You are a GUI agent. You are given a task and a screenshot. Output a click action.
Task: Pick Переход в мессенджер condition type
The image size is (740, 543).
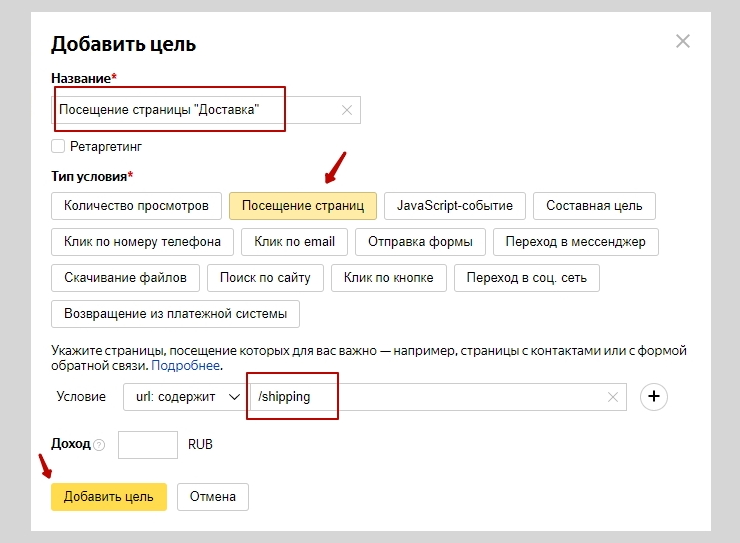coord(575,242)
